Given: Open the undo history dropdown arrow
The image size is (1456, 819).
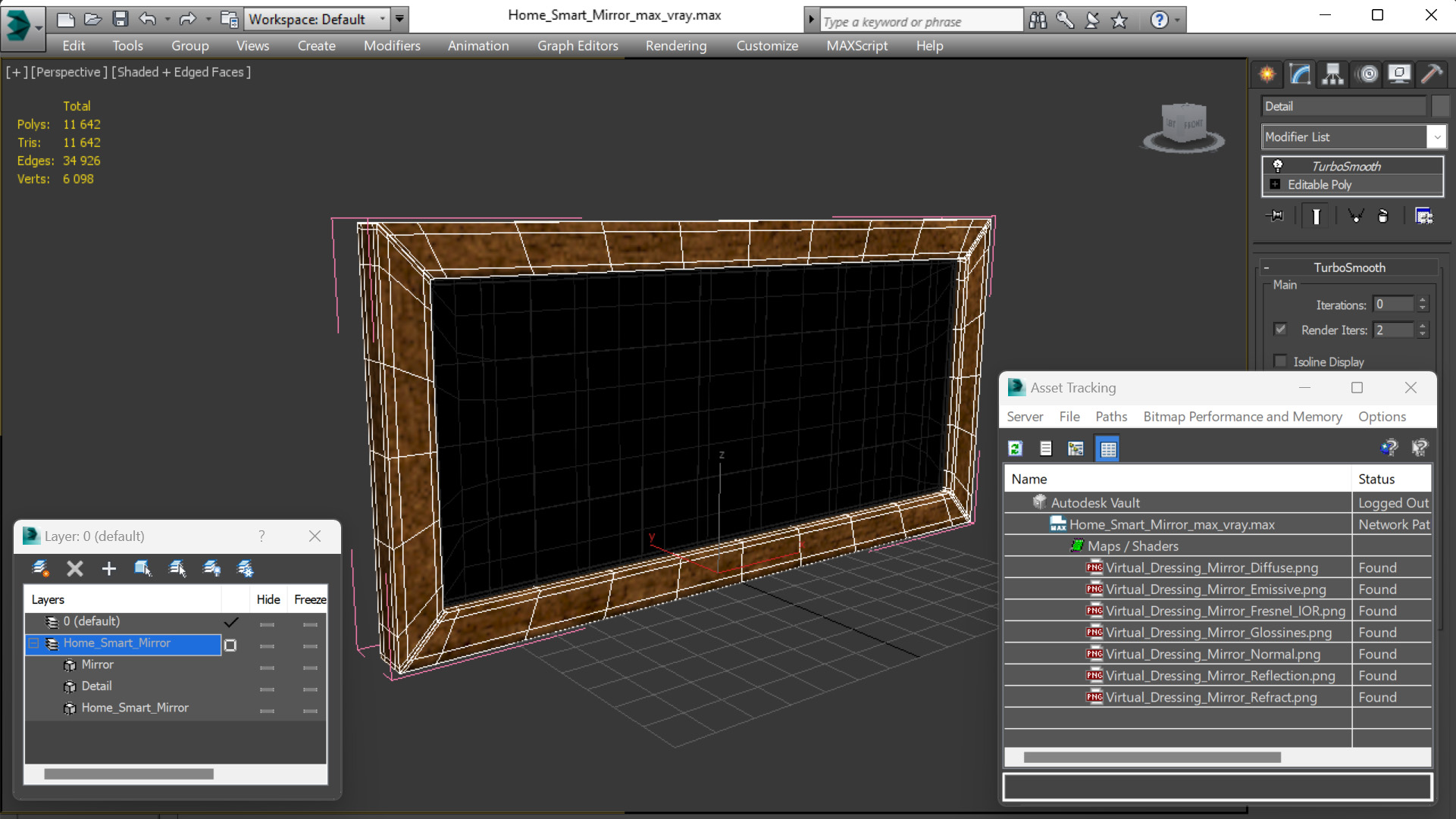Looking at the screenshot, I should (168, 19).
